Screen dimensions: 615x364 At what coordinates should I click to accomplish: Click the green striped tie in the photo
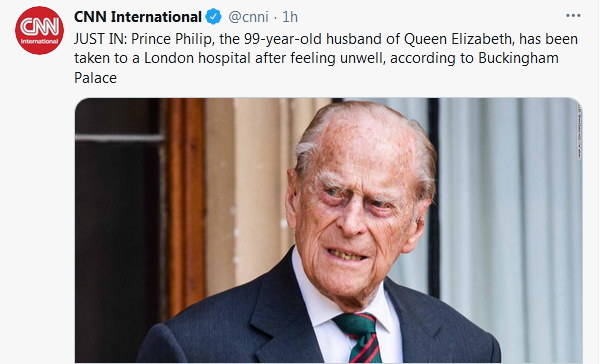tap(359, 337)
